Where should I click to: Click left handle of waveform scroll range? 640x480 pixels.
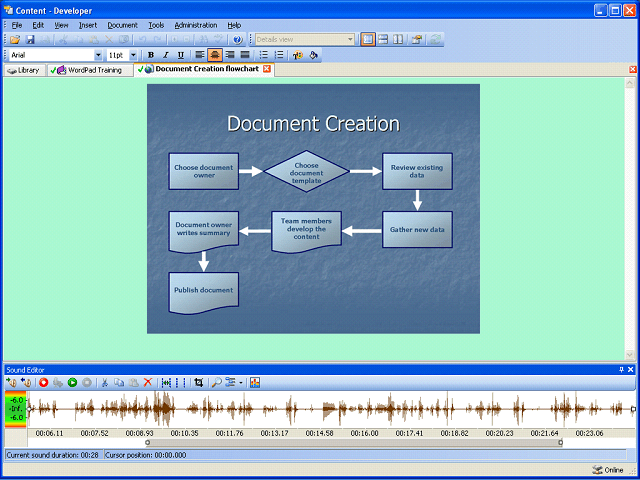pyautogui.click(x=148, y=442)
